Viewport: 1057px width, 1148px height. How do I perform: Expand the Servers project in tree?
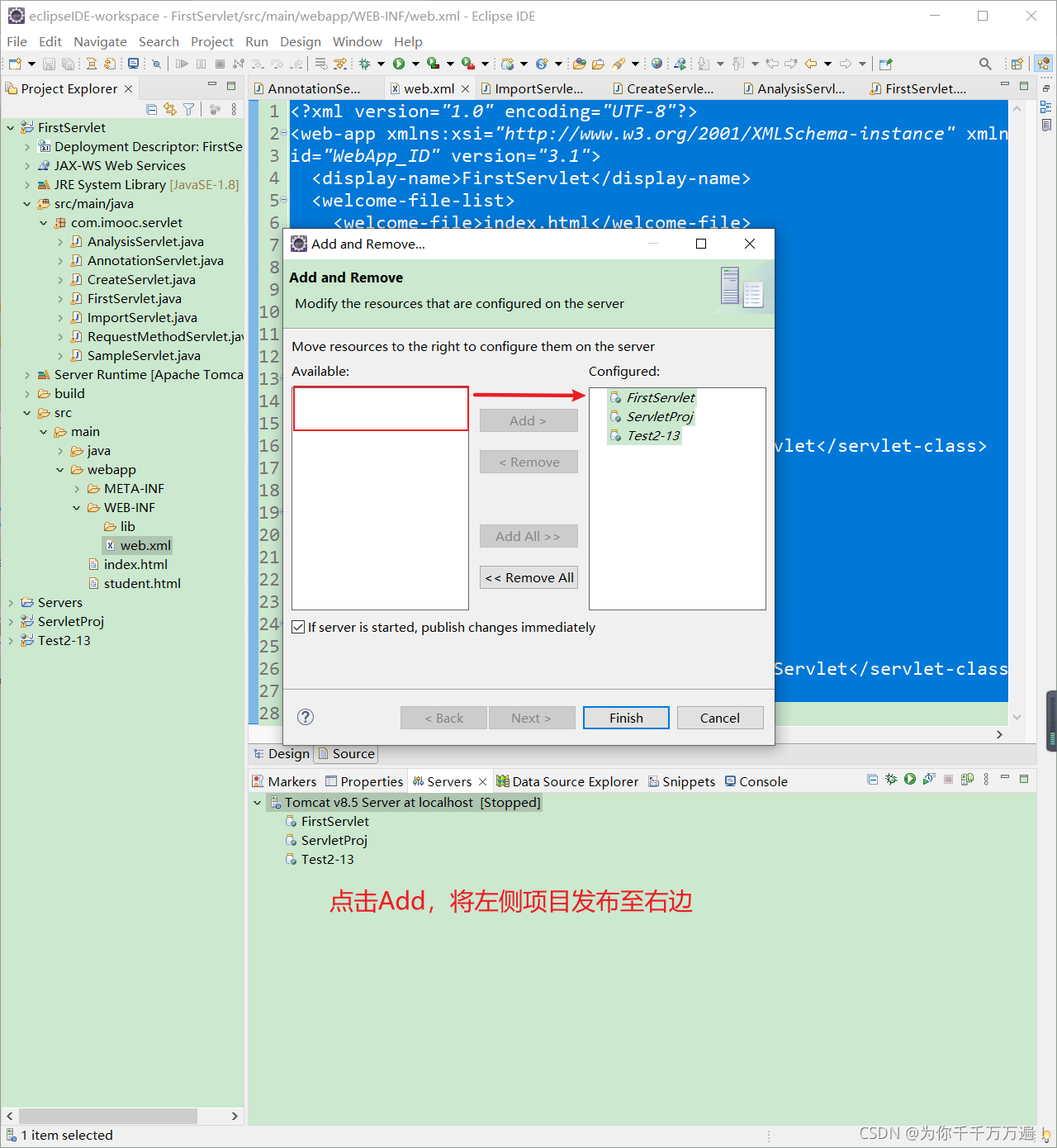click(x=11, y=603)
